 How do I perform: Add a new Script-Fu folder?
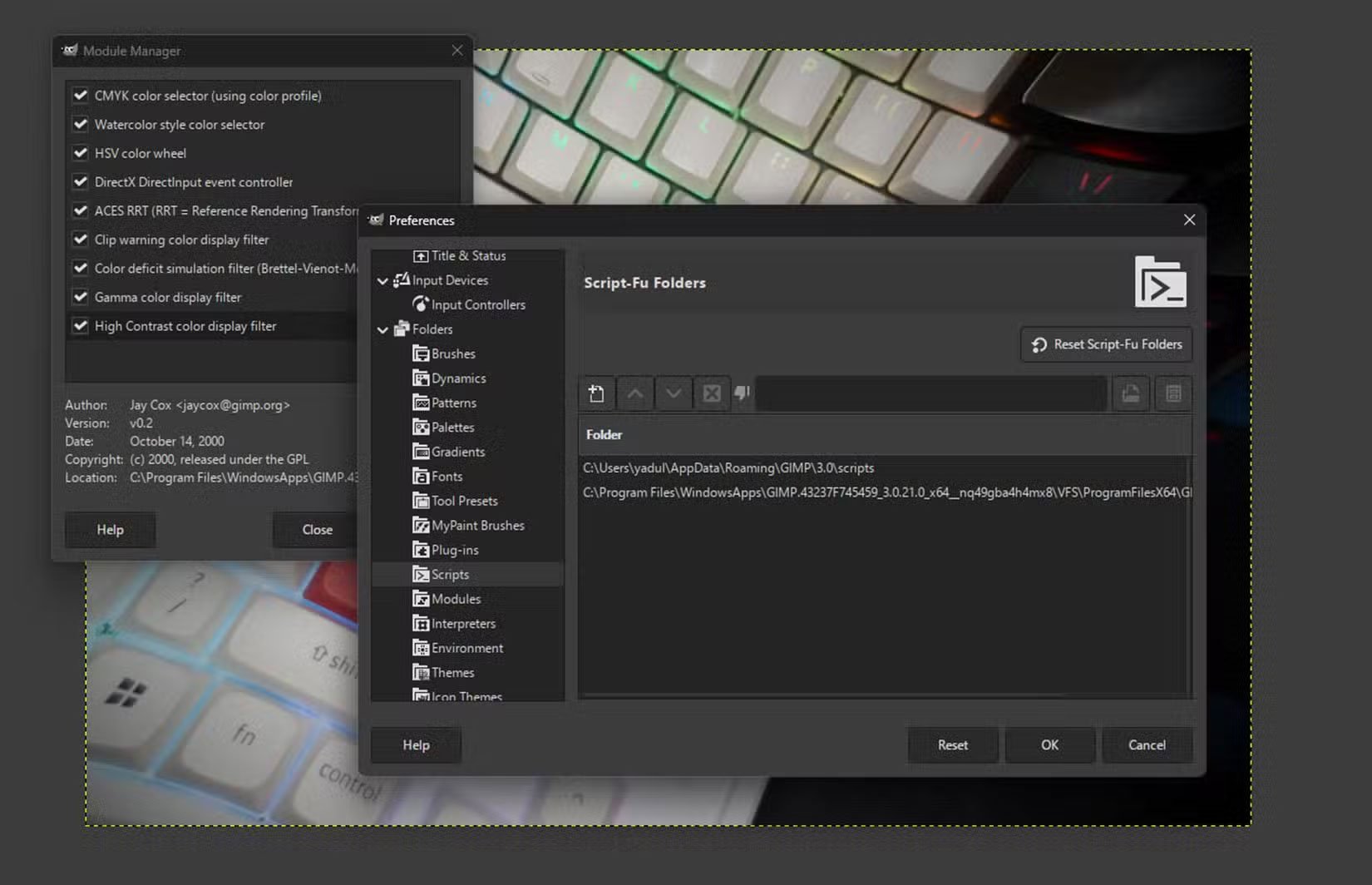(x=595, y=393)
